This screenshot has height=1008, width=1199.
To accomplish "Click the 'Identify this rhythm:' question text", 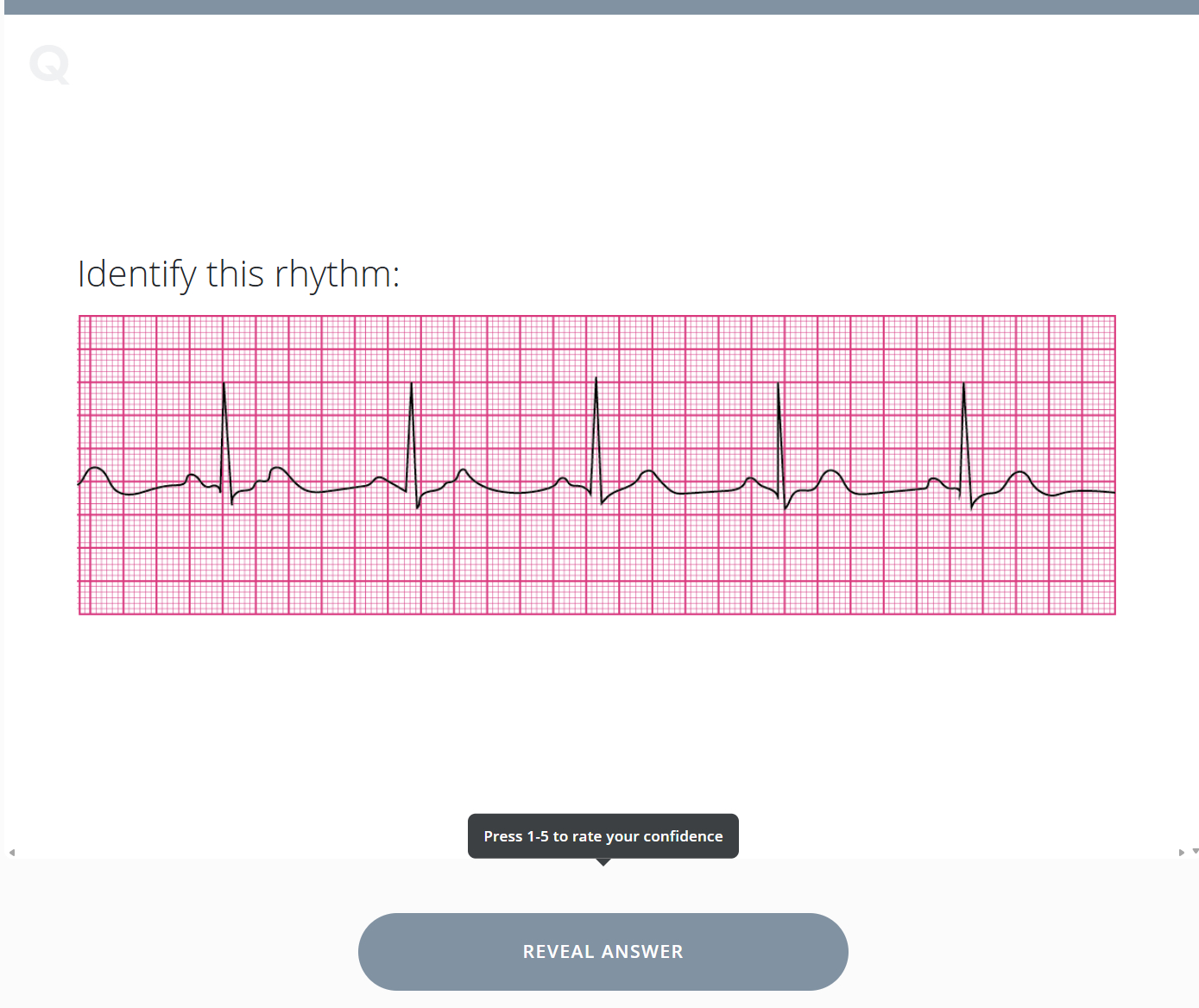I will click(239, 274).
